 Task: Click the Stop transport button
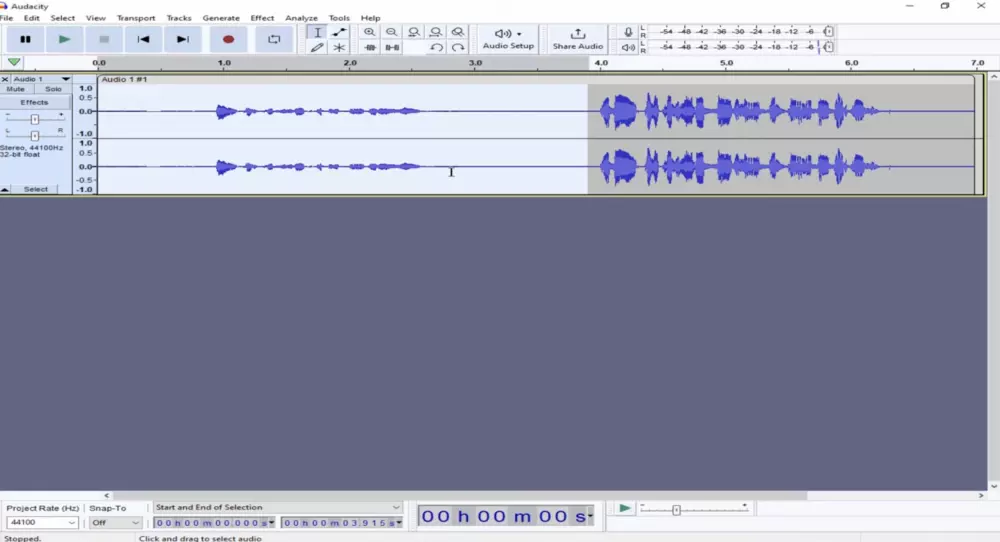(x=104, y=40)
